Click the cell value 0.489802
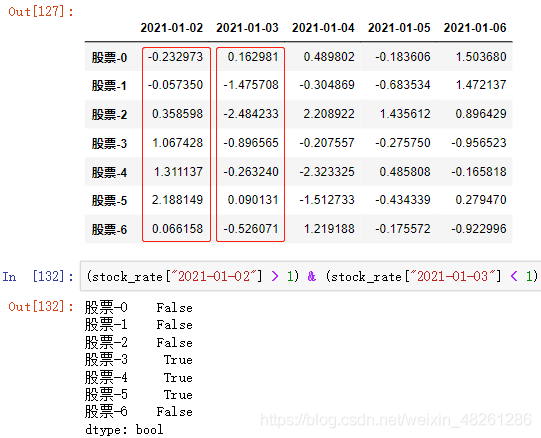 [329, 57]
